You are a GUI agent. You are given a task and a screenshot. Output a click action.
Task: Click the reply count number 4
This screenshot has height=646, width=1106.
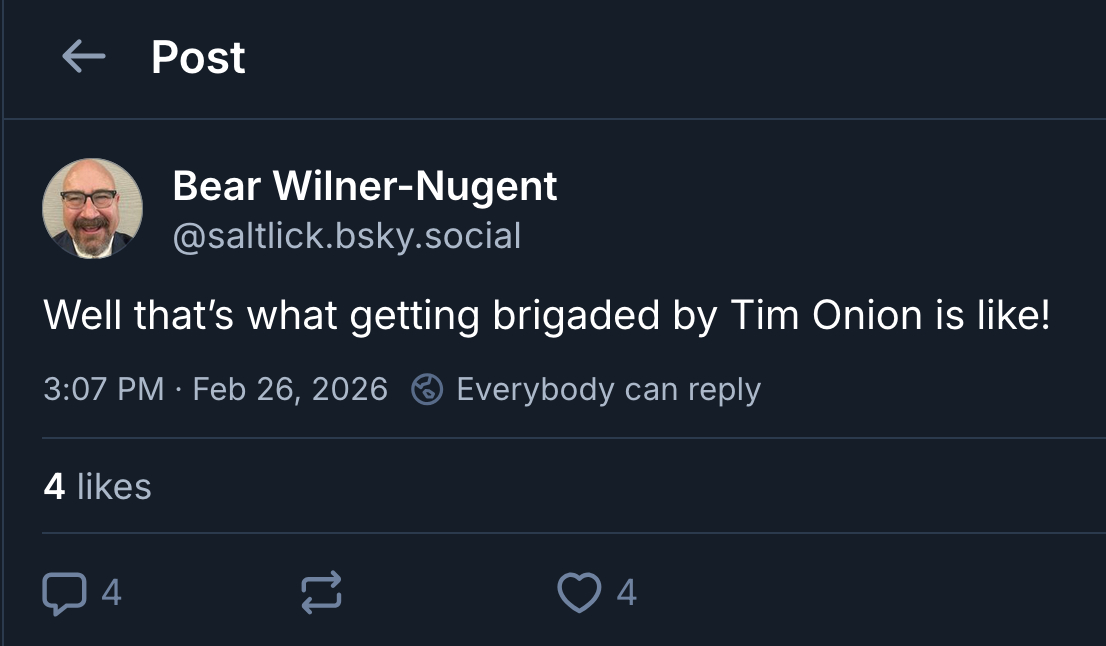coord(112,592)
